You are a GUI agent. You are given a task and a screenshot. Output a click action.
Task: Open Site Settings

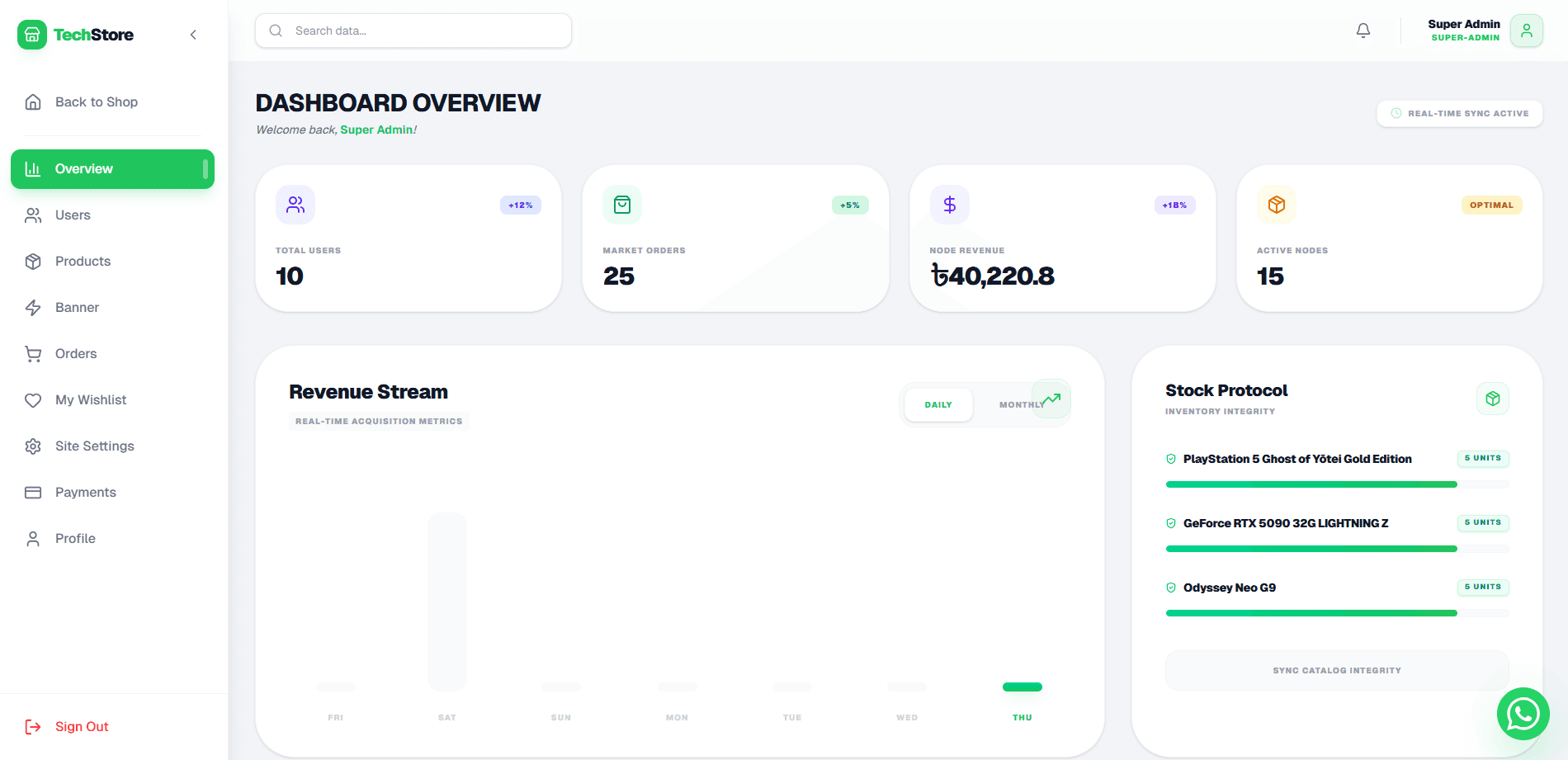coord(112,446)
